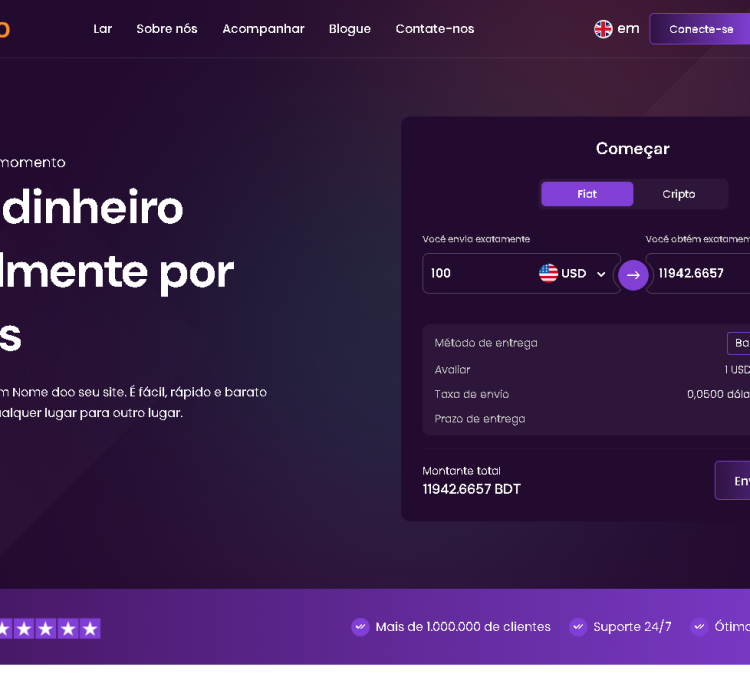Click the send amount field showing 100
This screenshot has height=690, width=750.
coord(478,274)
